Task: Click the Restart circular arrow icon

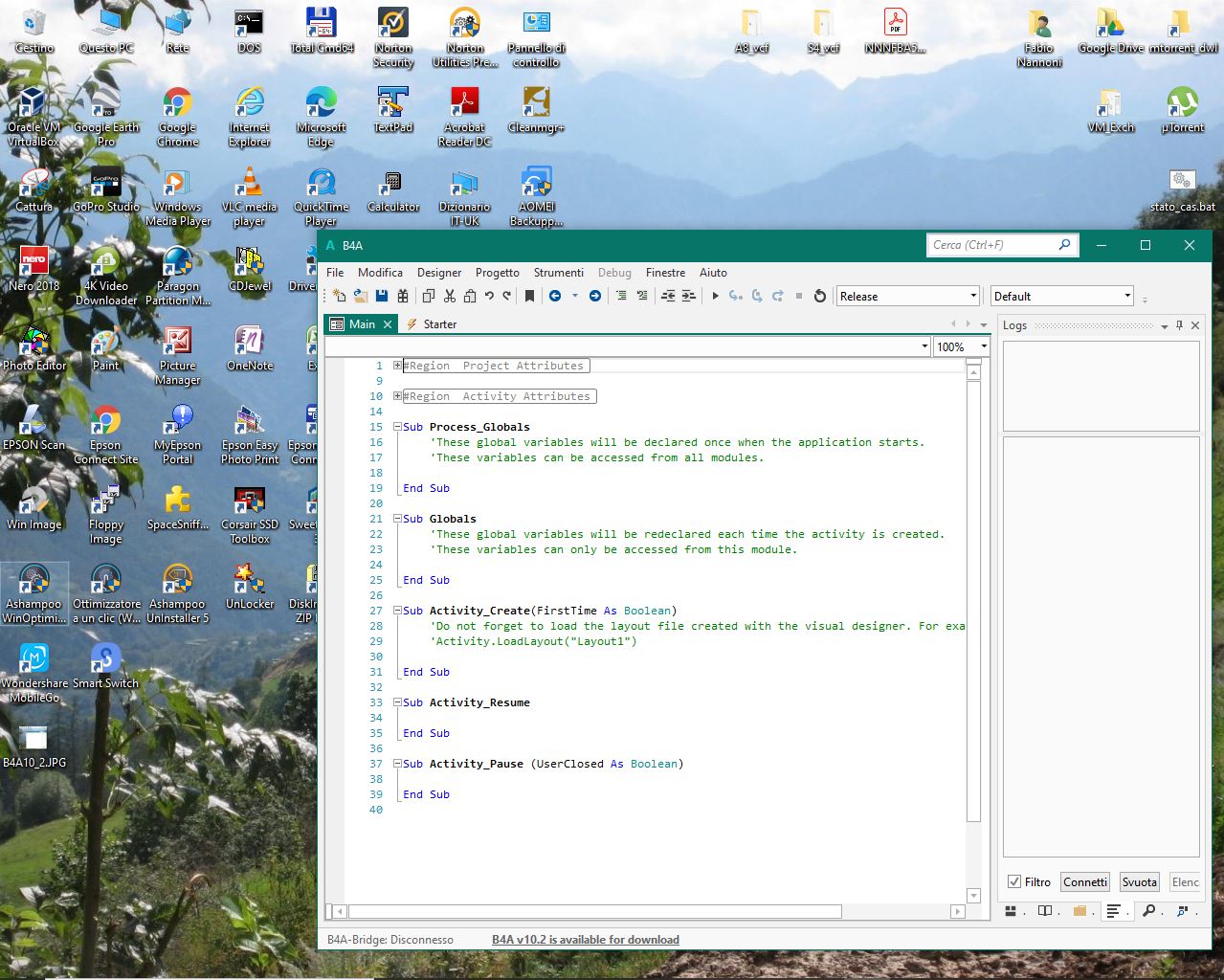Action: click(820, 297)
